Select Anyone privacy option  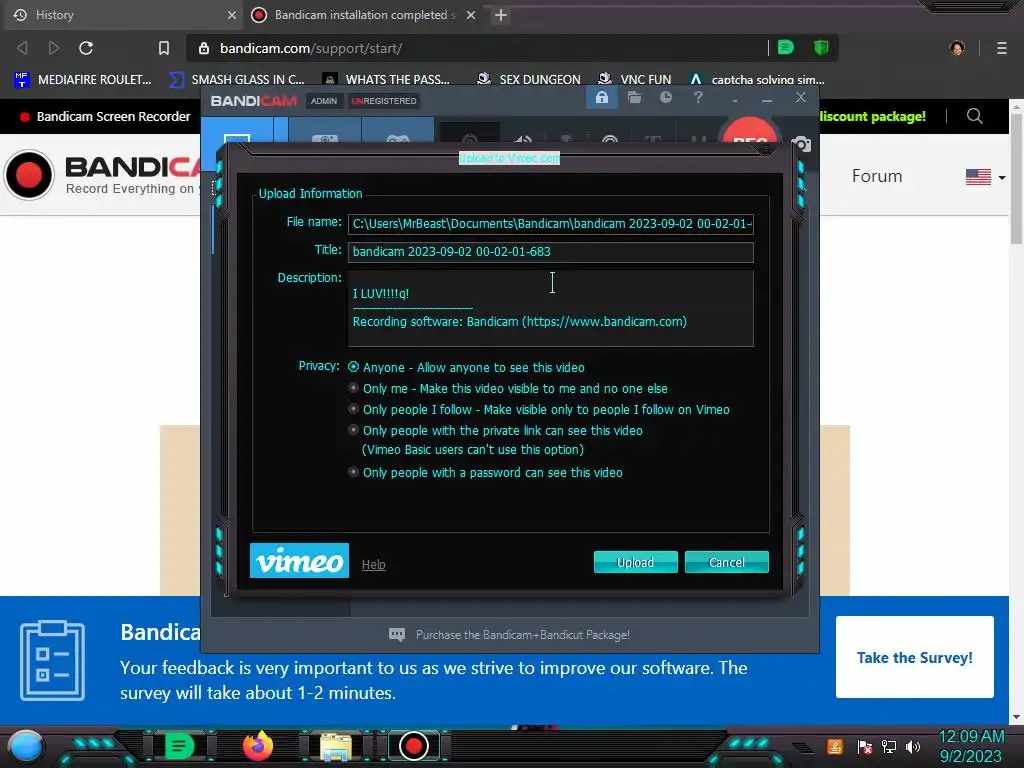pos(353,367)
